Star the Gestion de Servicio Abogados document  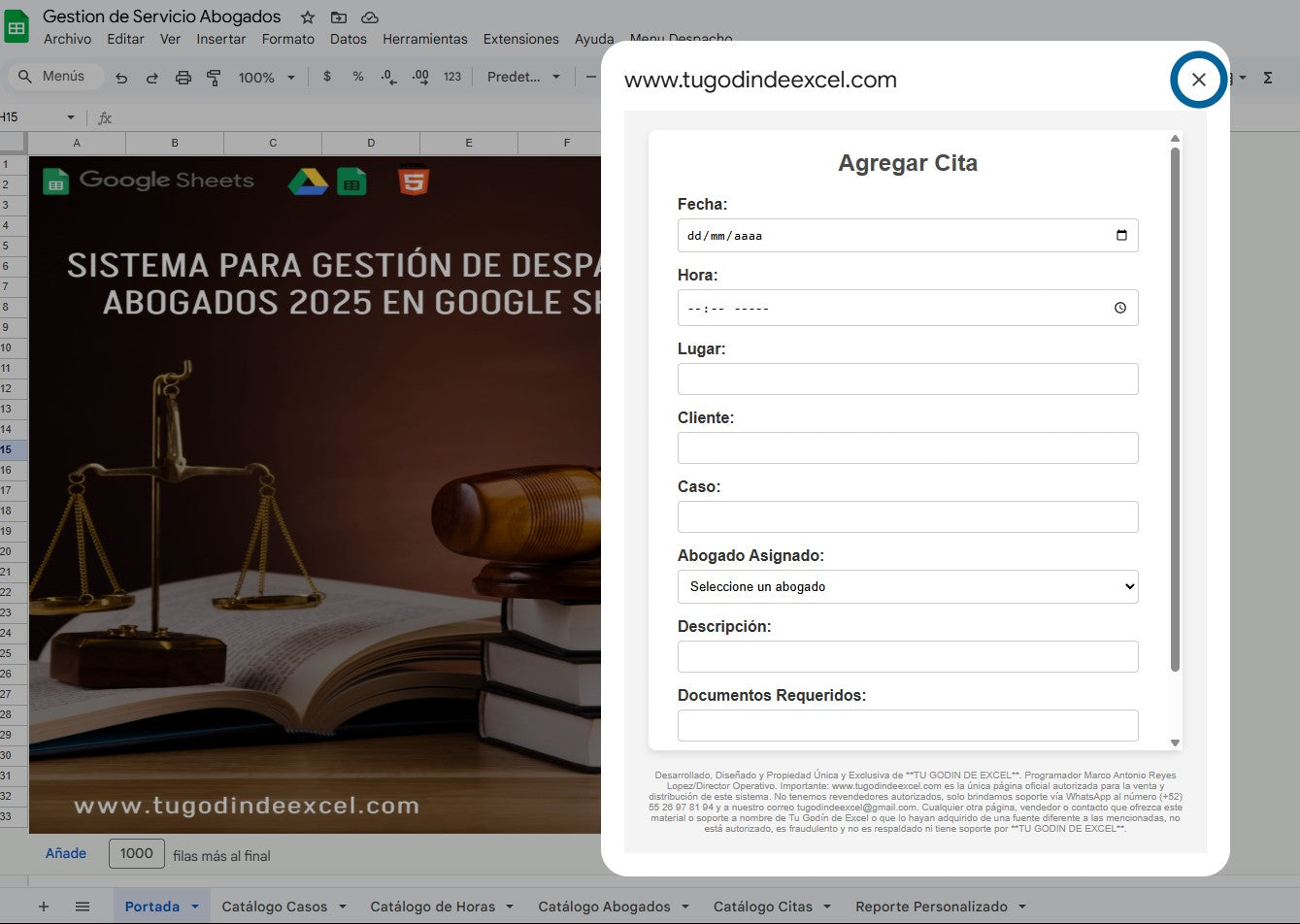(308, 17)
